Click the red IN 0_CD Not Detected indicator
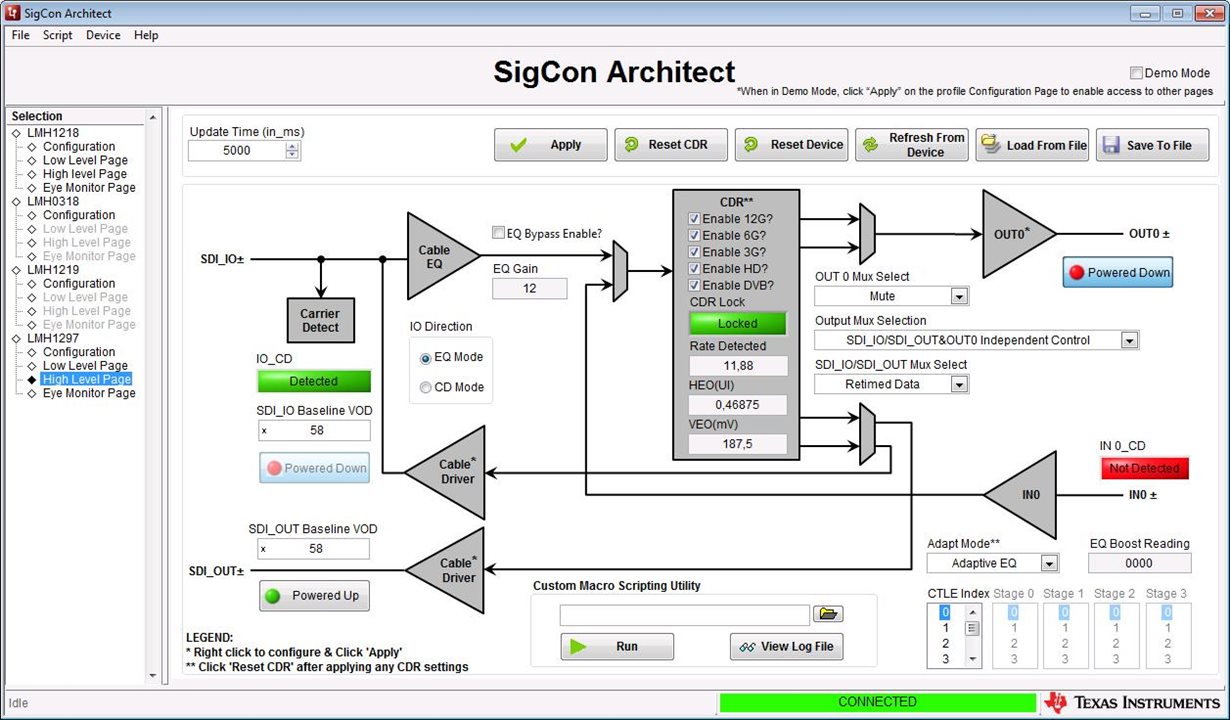The height and width of the screenshot is (720, 1230). 1144,468
